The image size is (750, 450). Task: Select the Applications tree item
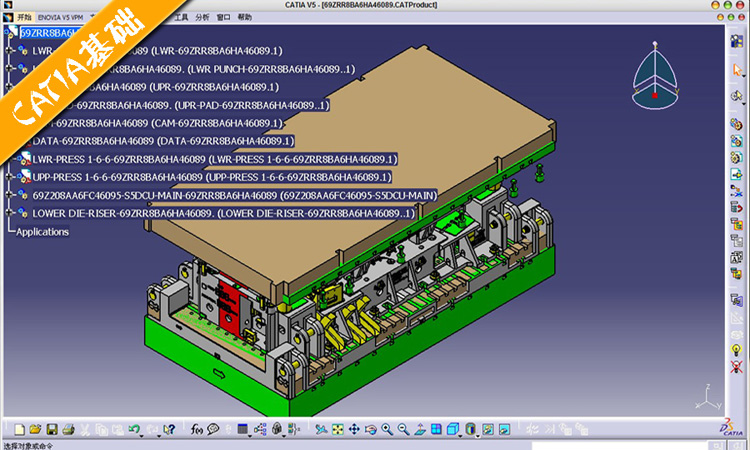(43, 232)
